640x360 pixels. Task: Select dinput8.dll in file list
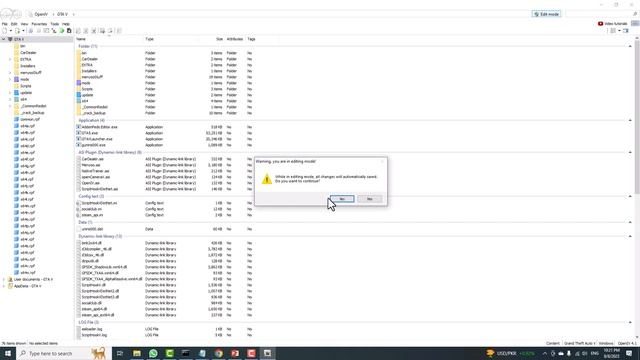[x=90, y=261]
